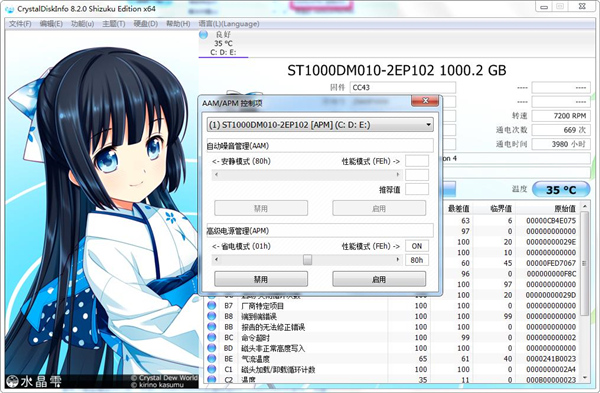This screenshot has width=600, height=393.
Task: Click raw value 0000000002A4
Action: coord(551,370)
